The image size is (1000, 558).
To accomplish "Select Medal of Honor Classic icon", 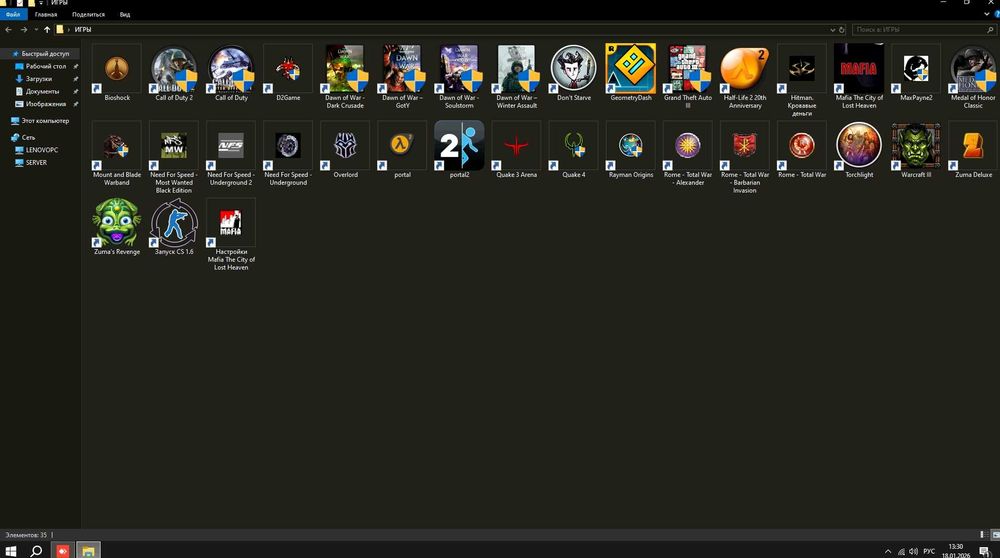I will point(973,68).
